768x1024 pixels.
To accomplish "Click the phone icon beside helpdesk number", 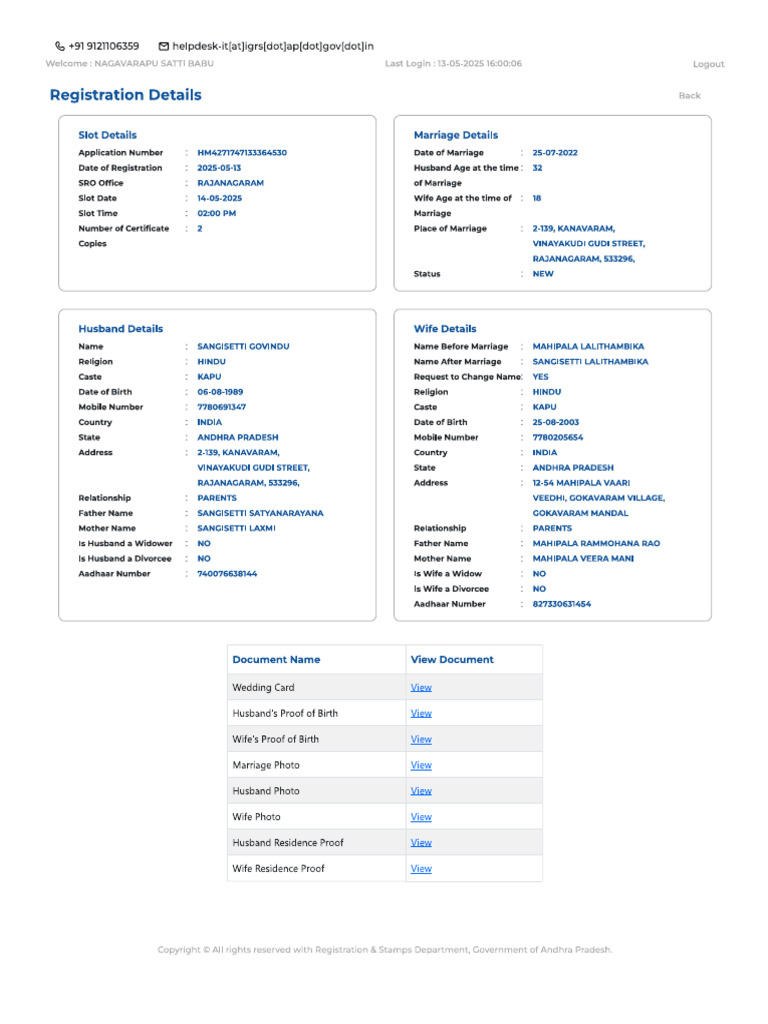I will [59, 46].
